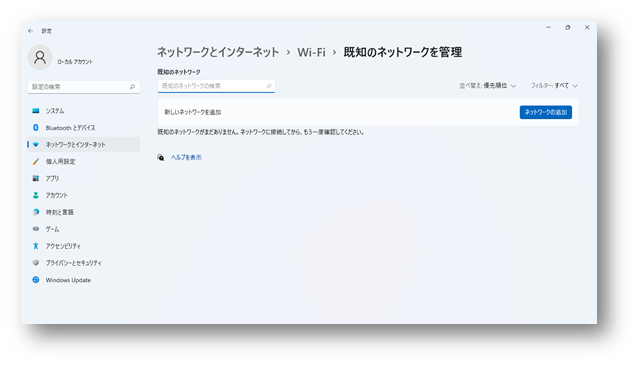Click the 既知のネットワーク section heading

tap(179, 72)
